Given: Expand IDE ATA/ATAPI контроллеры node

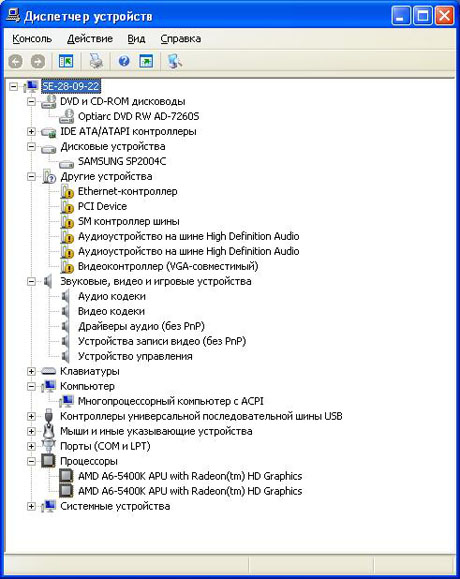Looking at the screenshot, I should pos(31,131).
